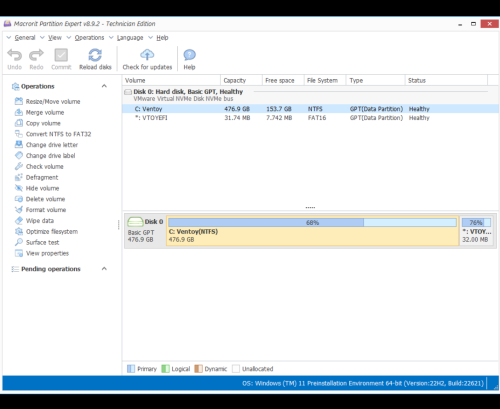Screen dimensions: 500x409
Task: Click the VTOY 76% usage bar
Action: click(x=476, y=222)
